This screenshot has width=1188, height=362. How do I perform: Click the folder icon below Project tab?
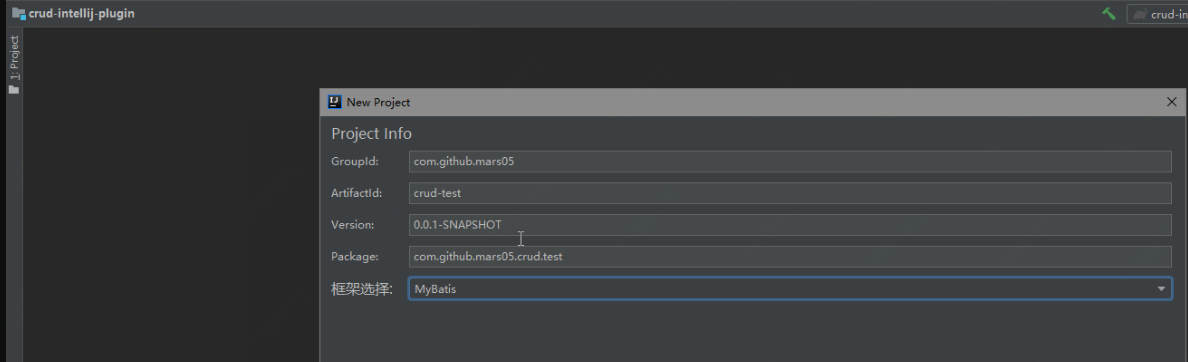(14, 89)
